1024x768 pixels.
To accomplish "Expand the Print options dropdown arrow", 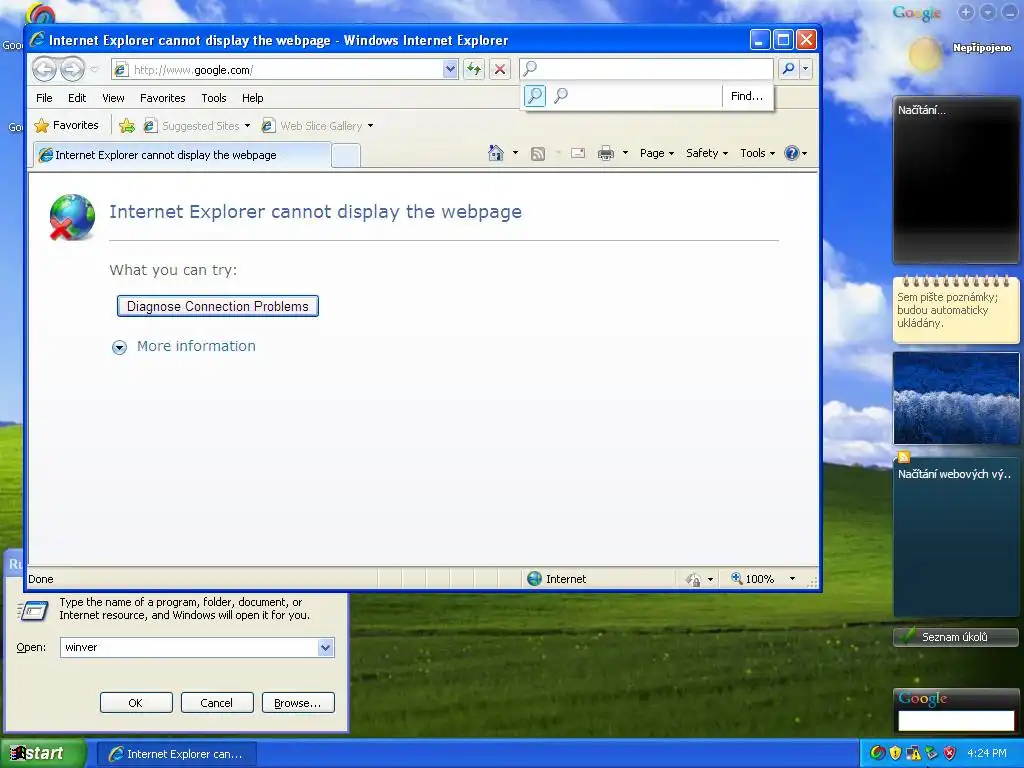I will point(625,153).
